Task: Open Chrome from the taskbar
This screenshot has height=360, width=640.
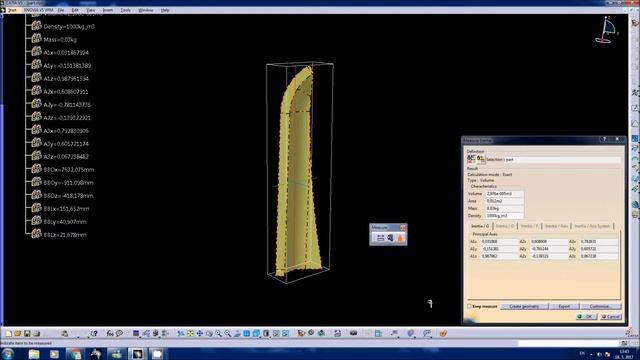Action: click(75, 354)
